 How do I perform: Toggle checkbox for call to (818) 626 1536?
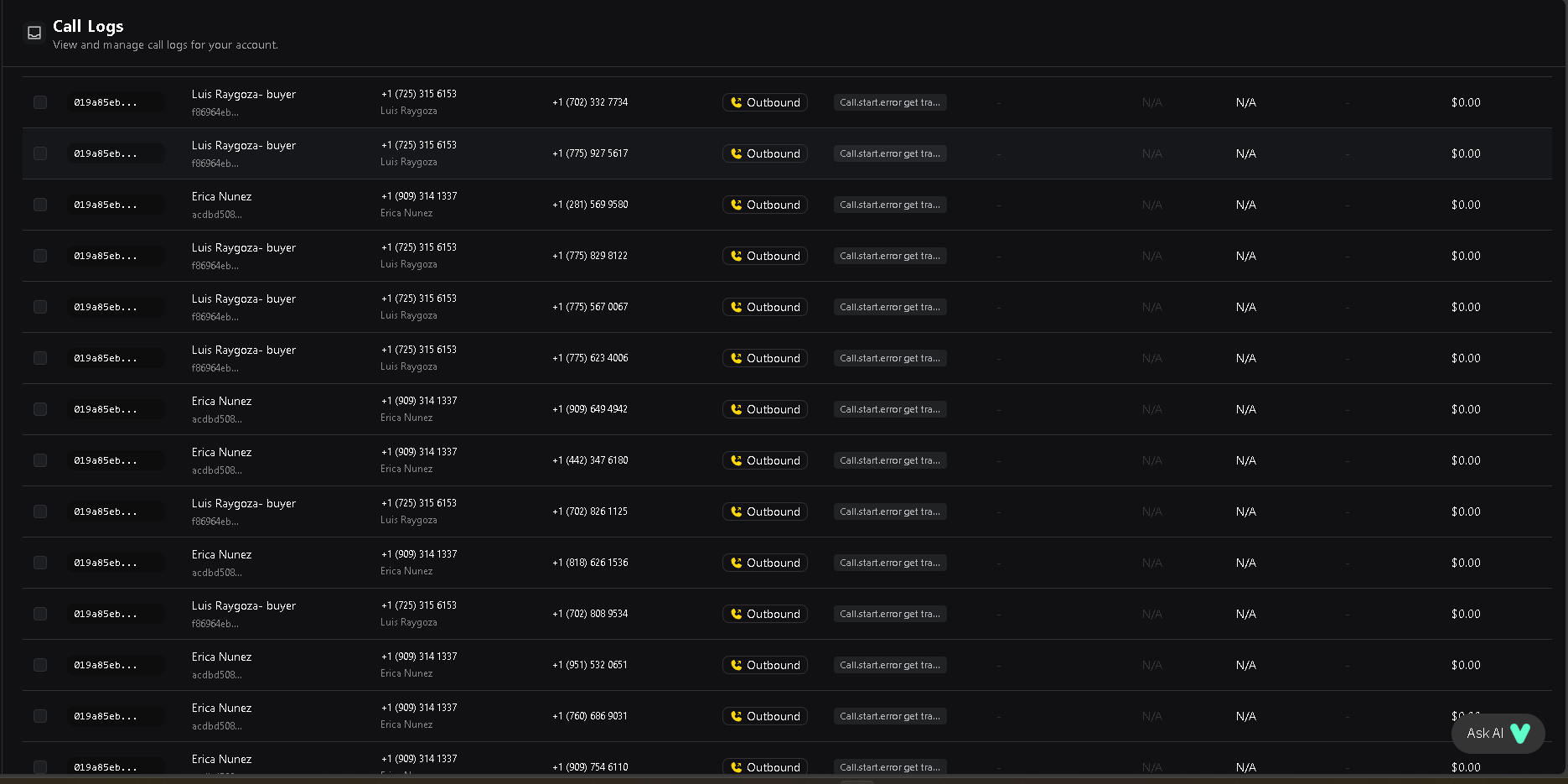pos(40,563)
